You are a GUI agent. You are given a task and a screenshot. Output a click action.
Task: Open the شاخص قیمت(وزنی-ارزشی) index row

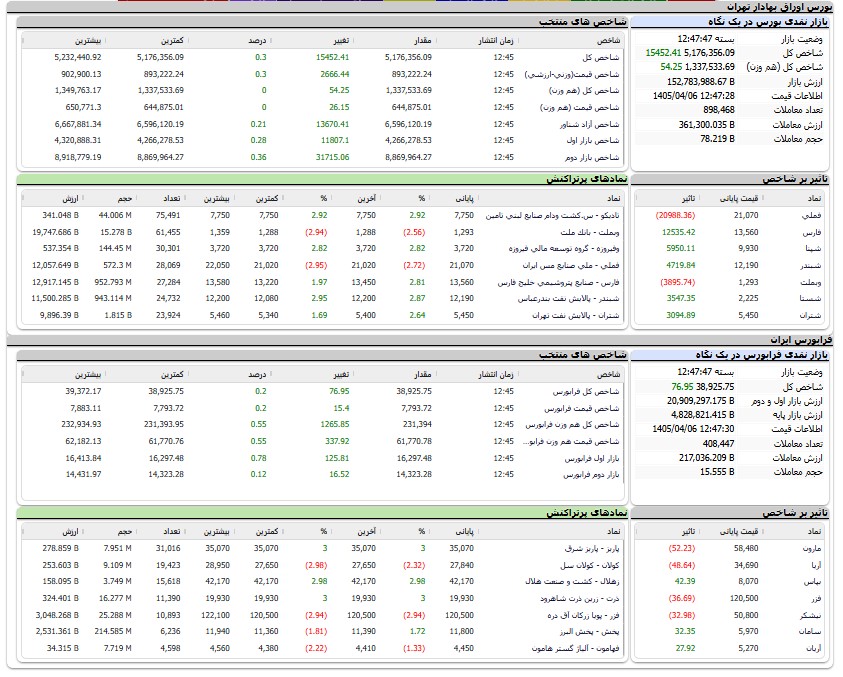coord(323,74)
